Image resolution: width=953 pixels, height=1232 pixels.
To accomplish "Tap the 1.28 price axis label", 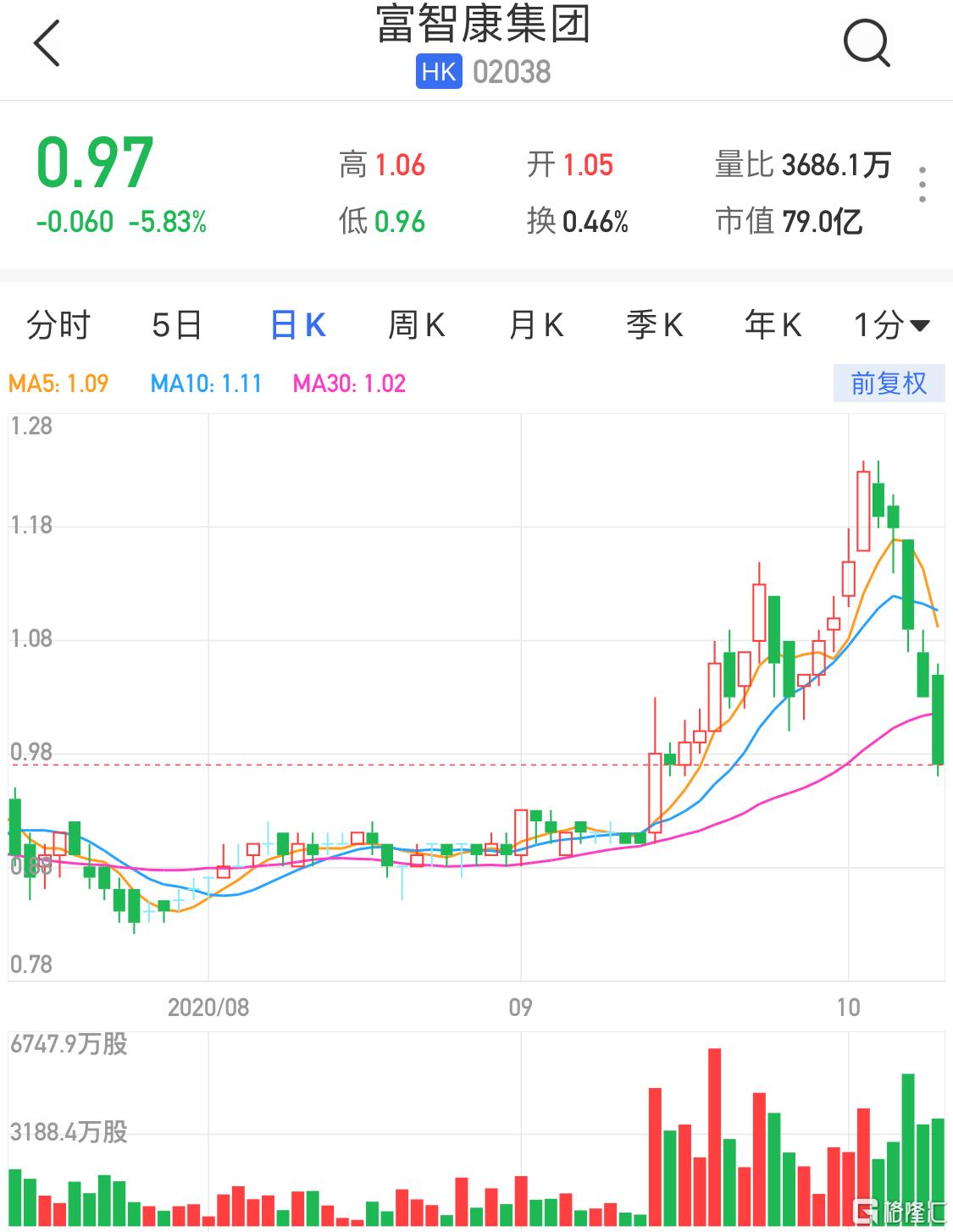I will point(31,426).
